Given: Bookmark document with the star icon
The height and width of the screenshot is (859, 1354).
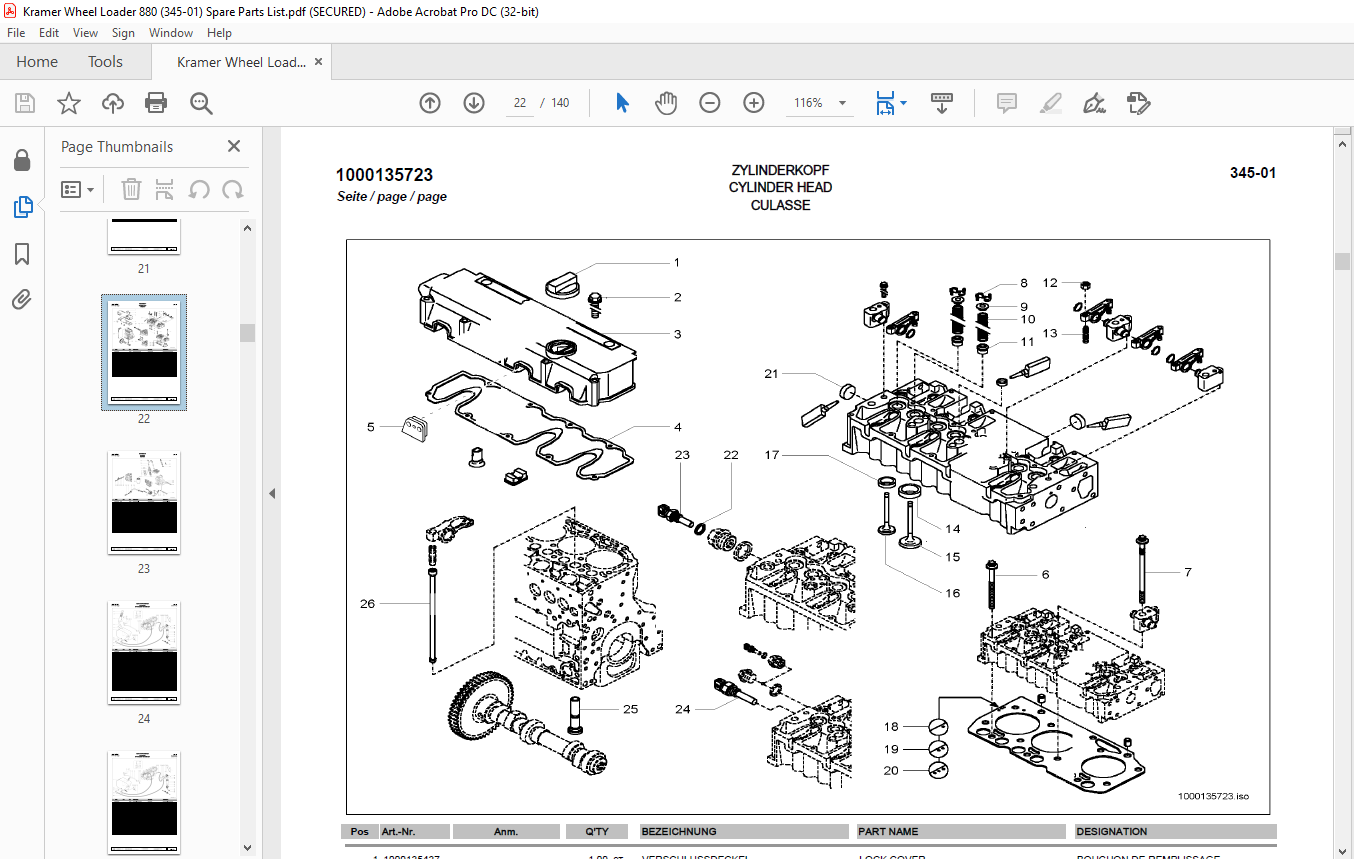Looking at the screenshot, I should point(68,103).
